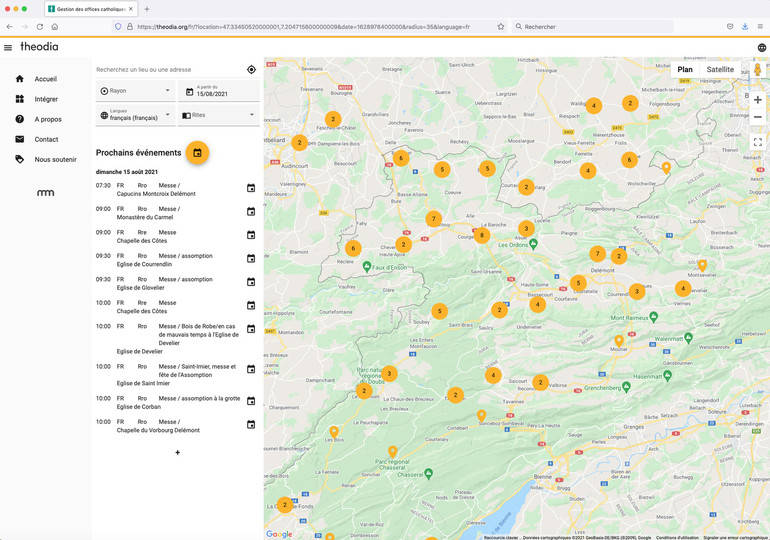This screenshot has height=540, width=770.
Task: Click the rrm logo in sidebar
Action: 45,192
